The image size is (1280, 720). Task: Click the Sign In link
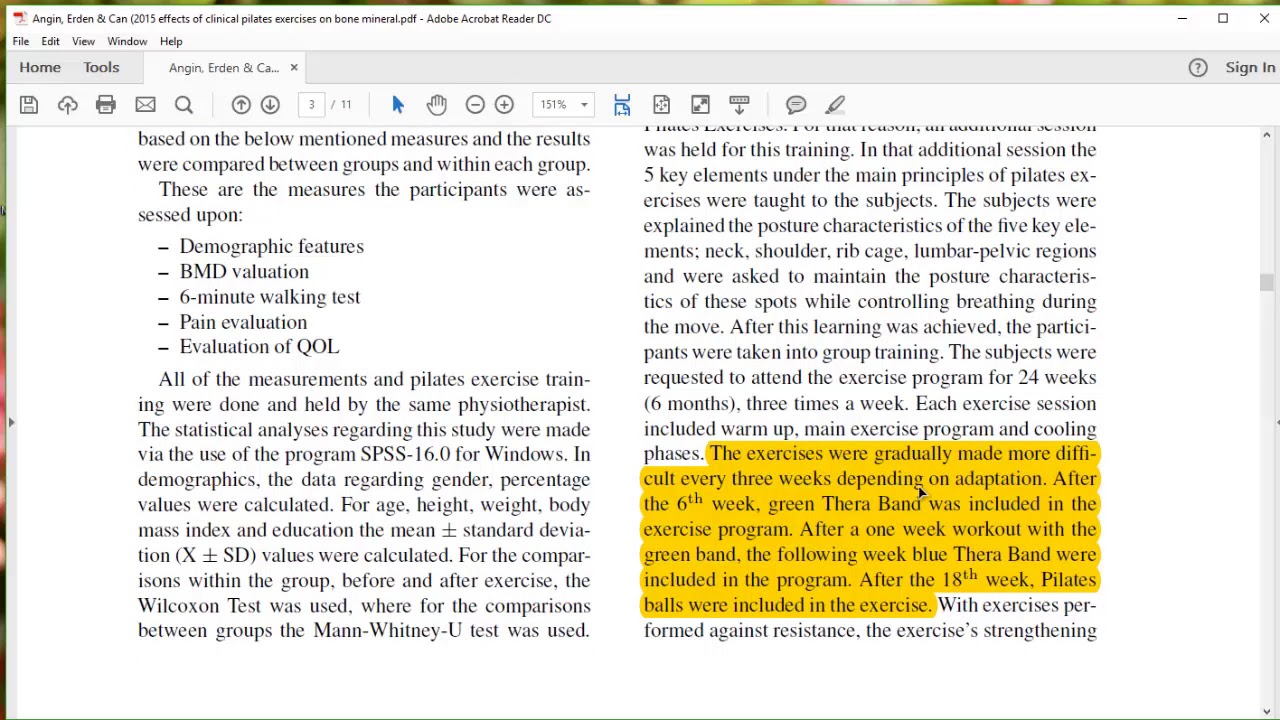point(1250,68)
